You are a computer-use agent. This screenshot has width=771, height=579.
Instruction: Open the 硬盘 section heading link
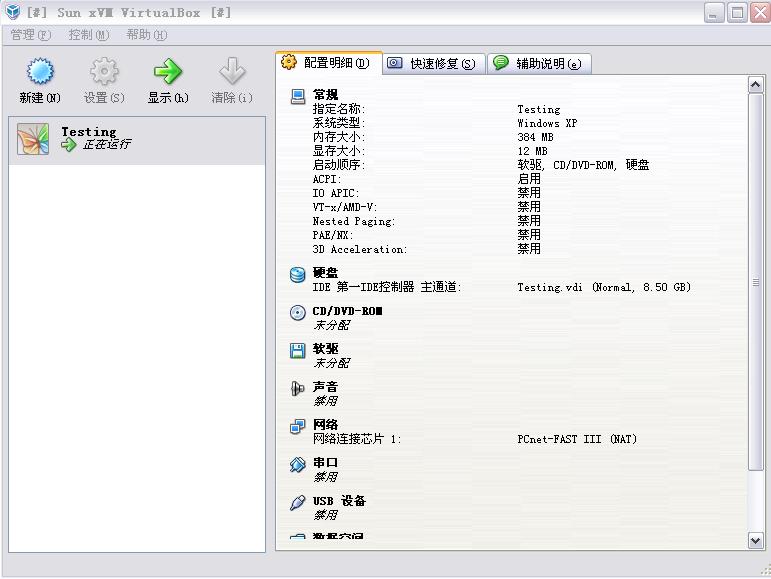pos(326,273)
